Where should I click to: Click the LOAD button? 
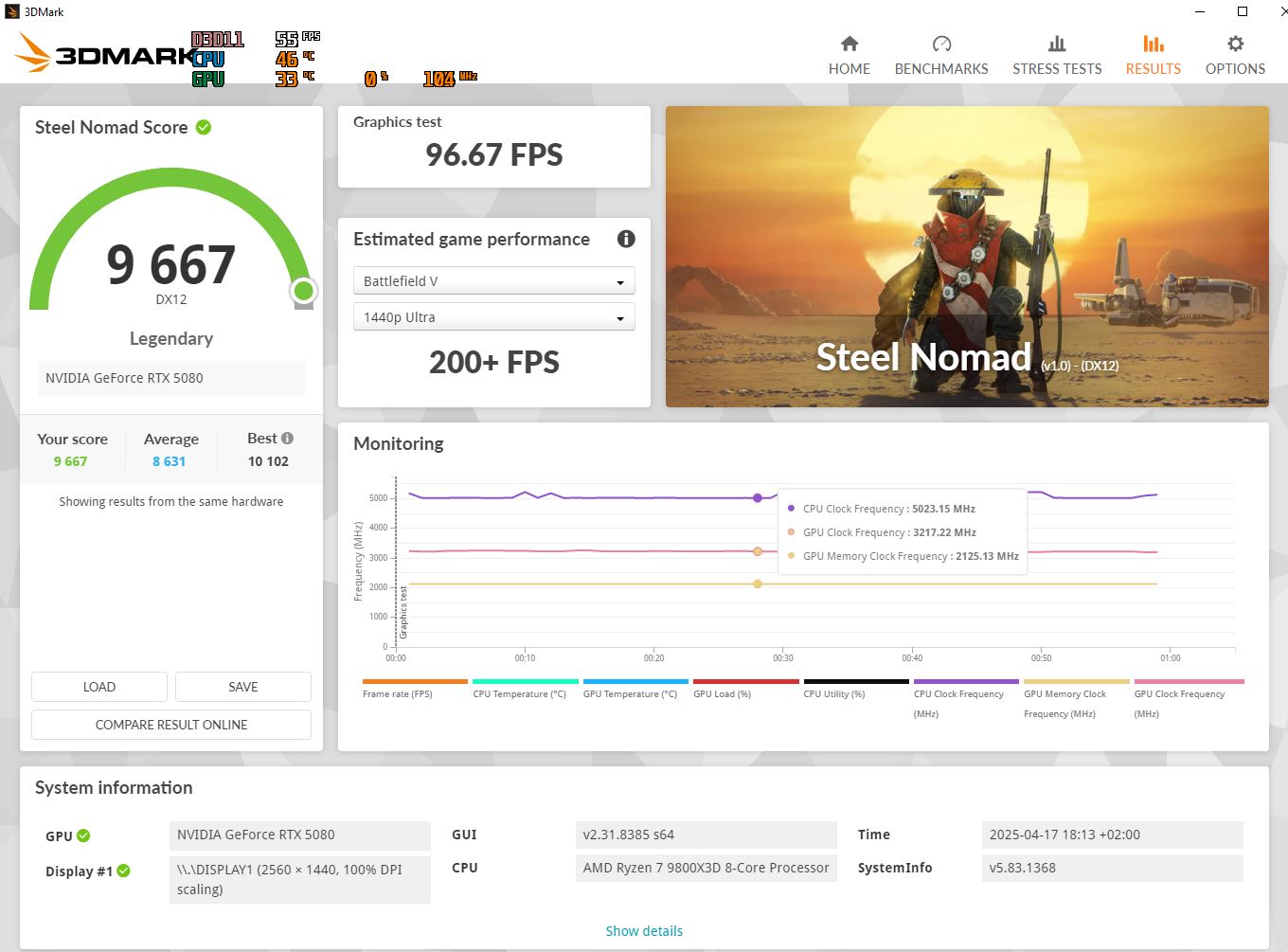click(x=98, y=686)
